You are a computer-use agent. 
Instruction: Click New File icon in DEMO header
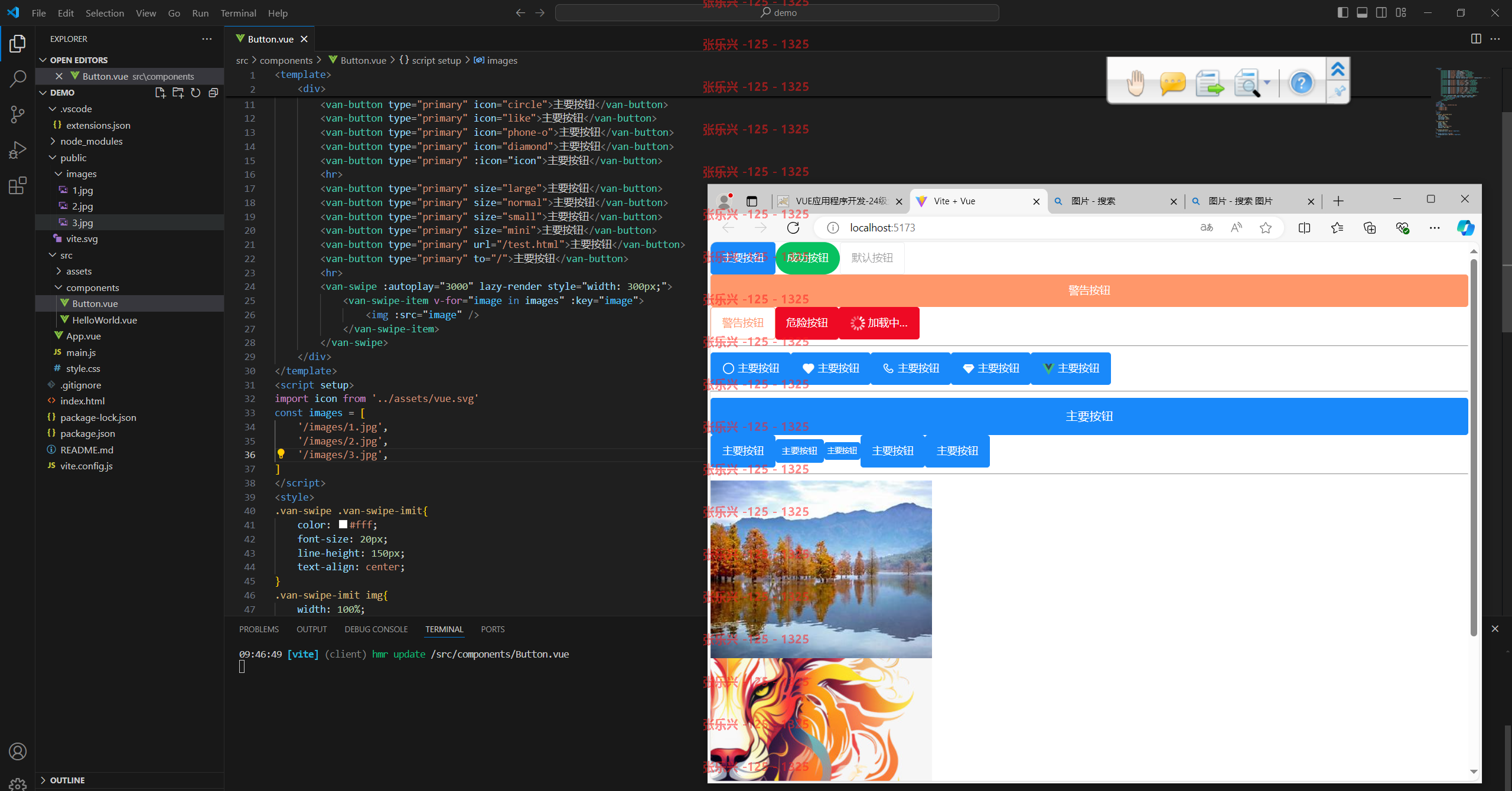(x=160, y=93)
